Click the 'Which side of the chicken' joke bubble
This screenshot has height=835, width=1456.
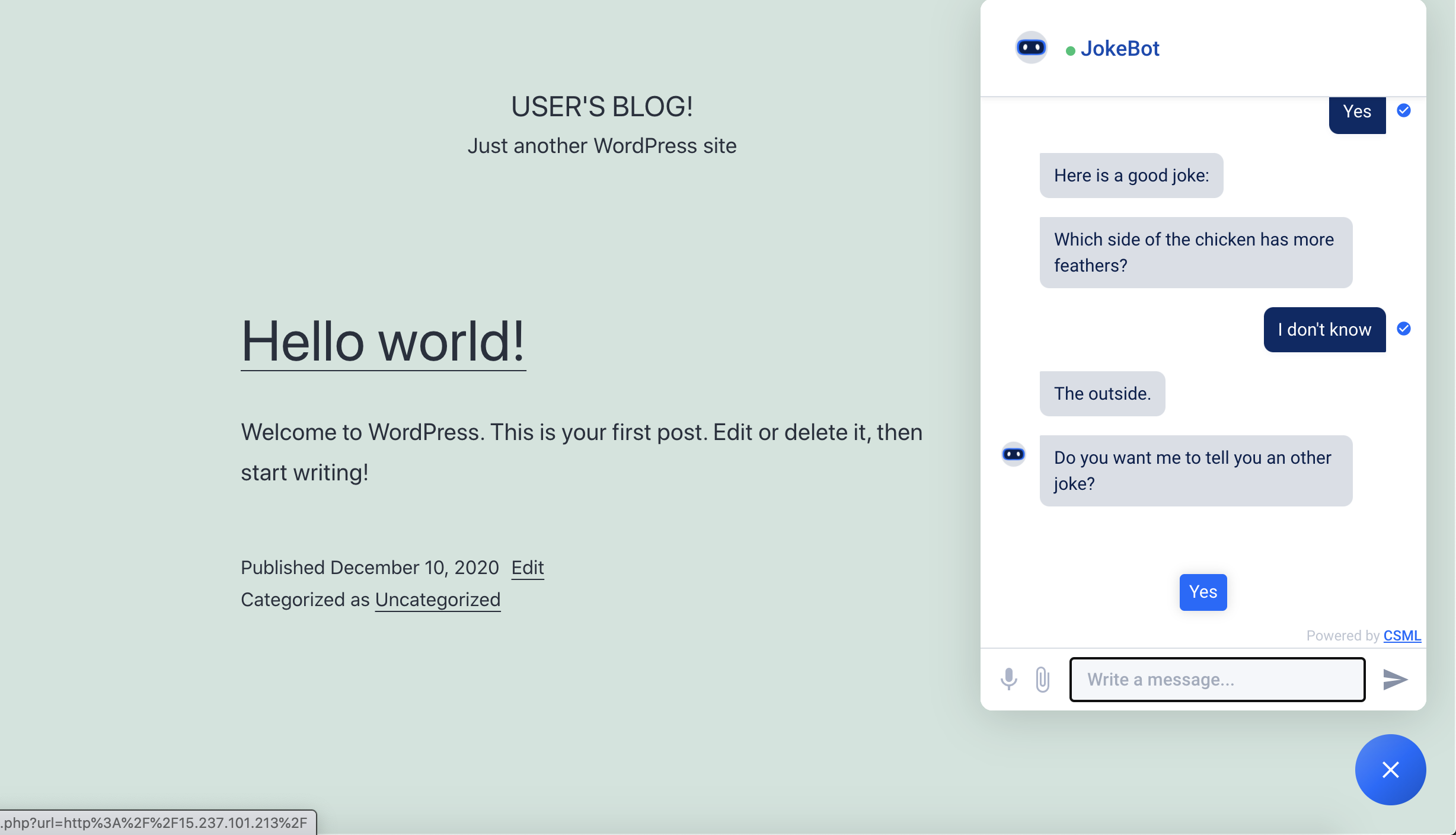click(x=1195, y=252)
